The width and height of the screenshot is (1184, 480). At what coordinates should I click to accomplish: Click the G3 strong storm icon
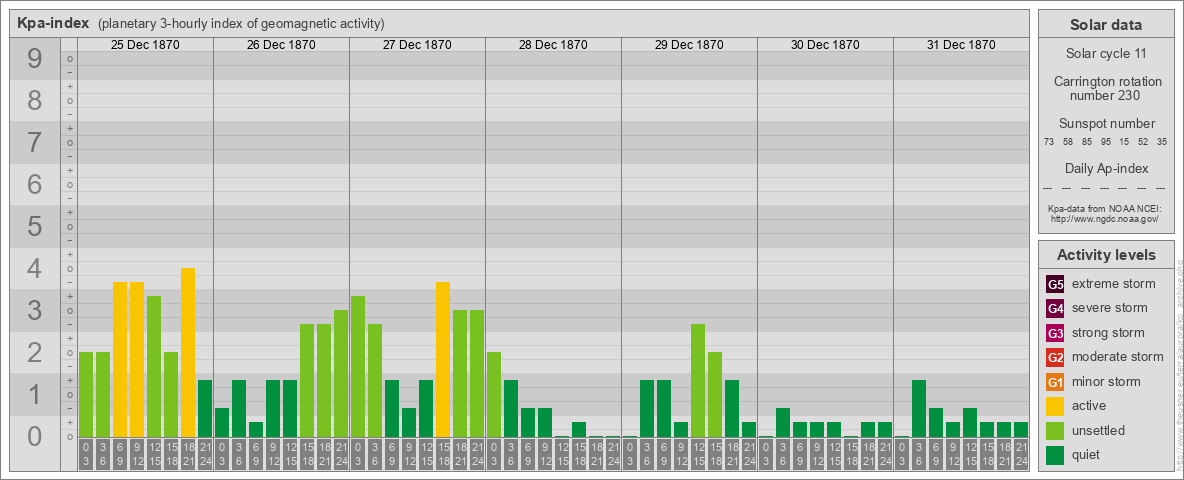coord(1055,333)
